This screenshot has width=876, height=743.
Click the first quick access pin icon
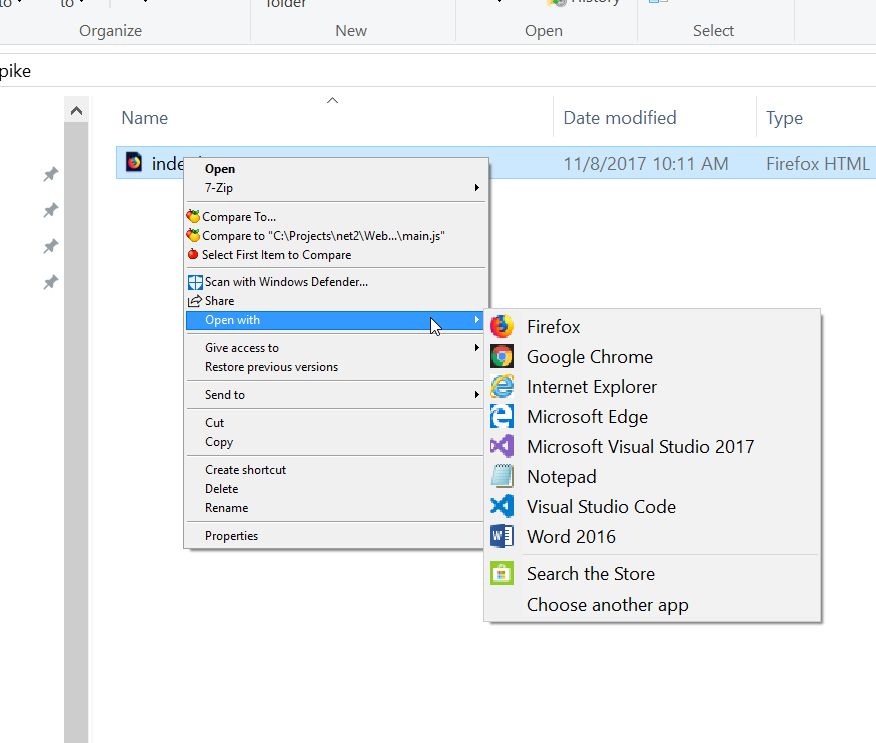(50, 174)
